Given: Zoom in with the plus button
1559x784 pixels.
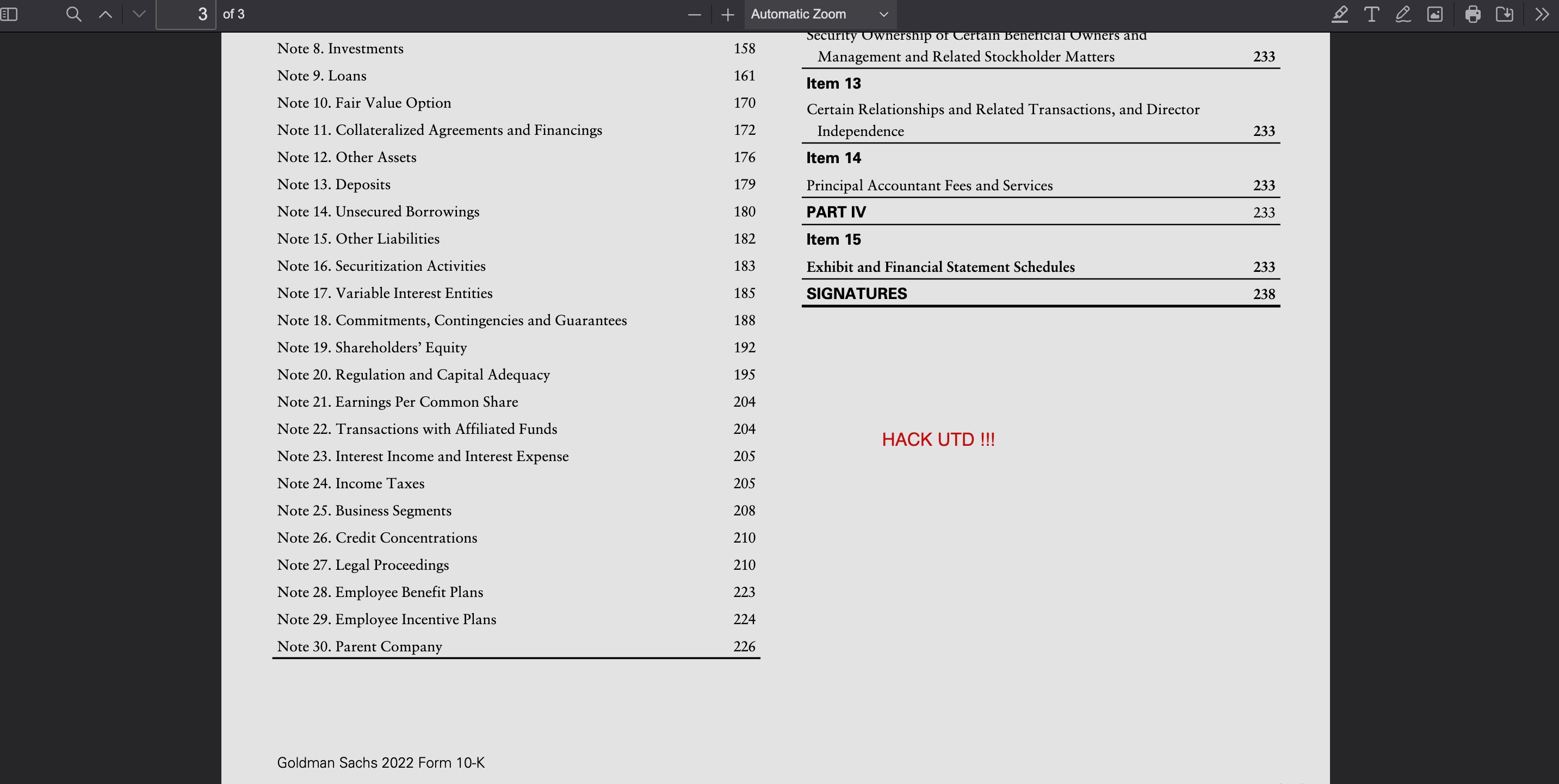Looking at the screenshot, I should point(727,14).
